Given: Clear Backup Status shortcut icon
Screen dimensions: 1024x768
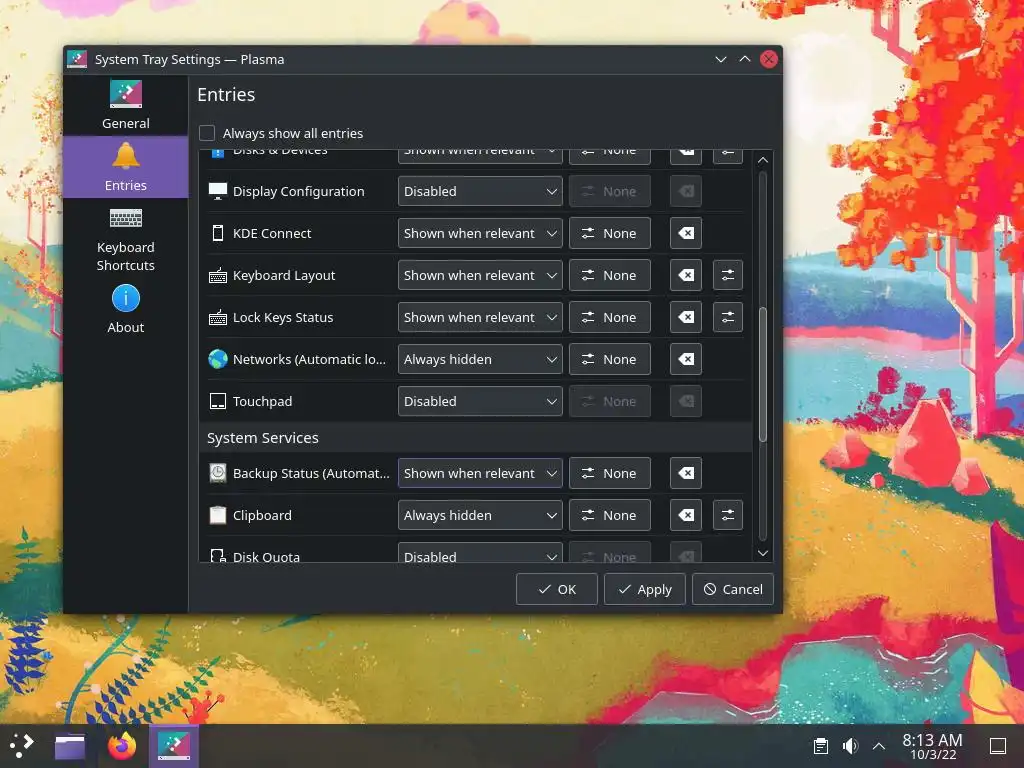Looking at the screenshot, I should click(x=686, y=473).
